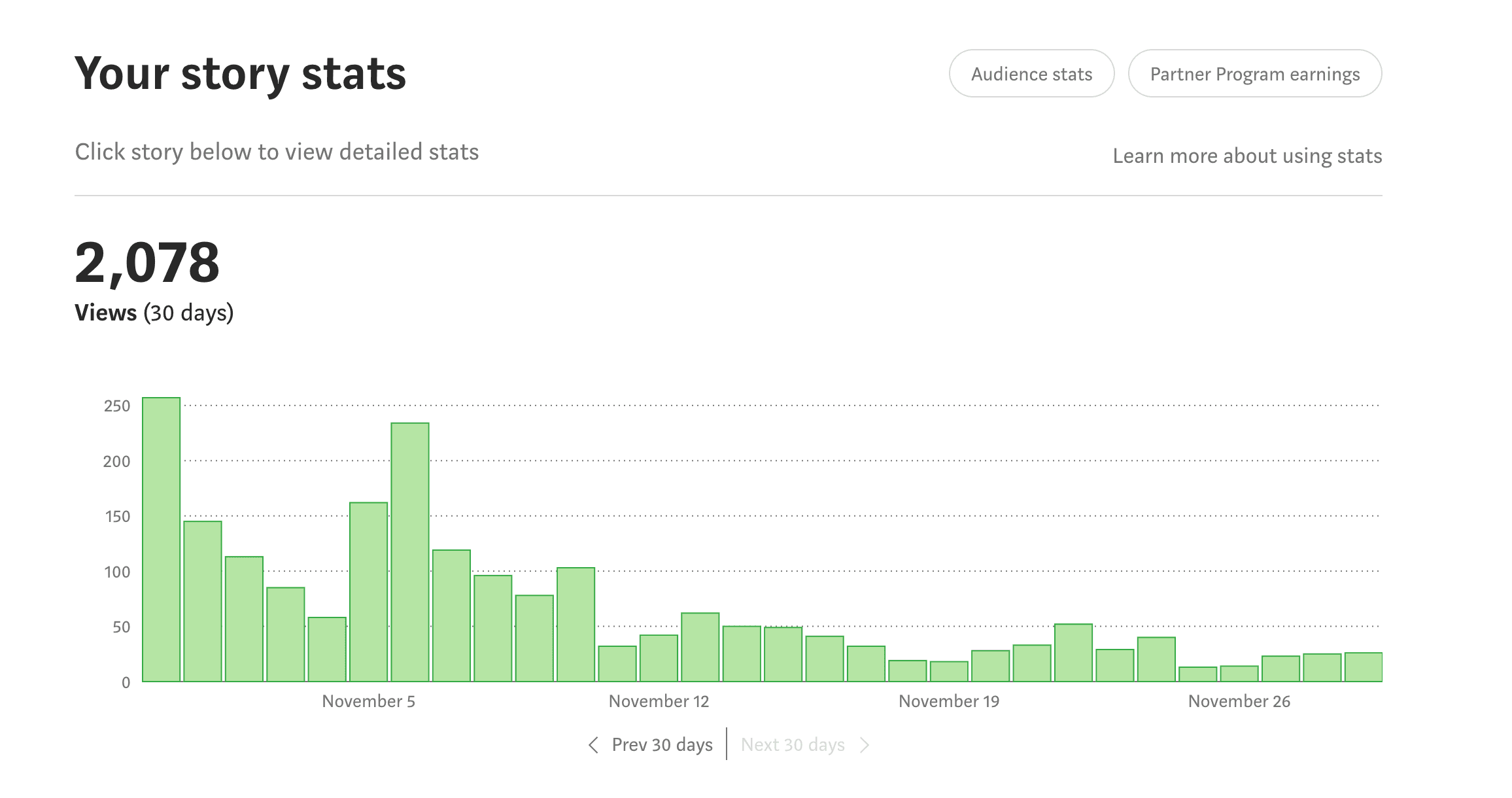The image size is (1512, 798).
Task: Click the Your story stats heading
Action: pyautogui.click(x=241, y=74)
